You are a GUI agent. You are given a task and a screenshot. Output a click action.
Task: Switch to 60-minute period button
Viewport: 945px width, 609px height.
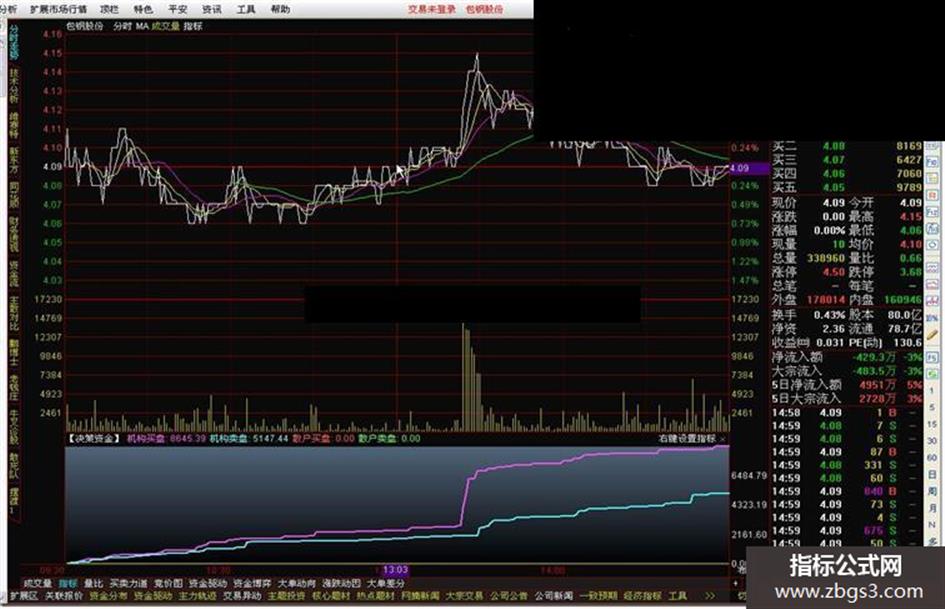(932, 458)
